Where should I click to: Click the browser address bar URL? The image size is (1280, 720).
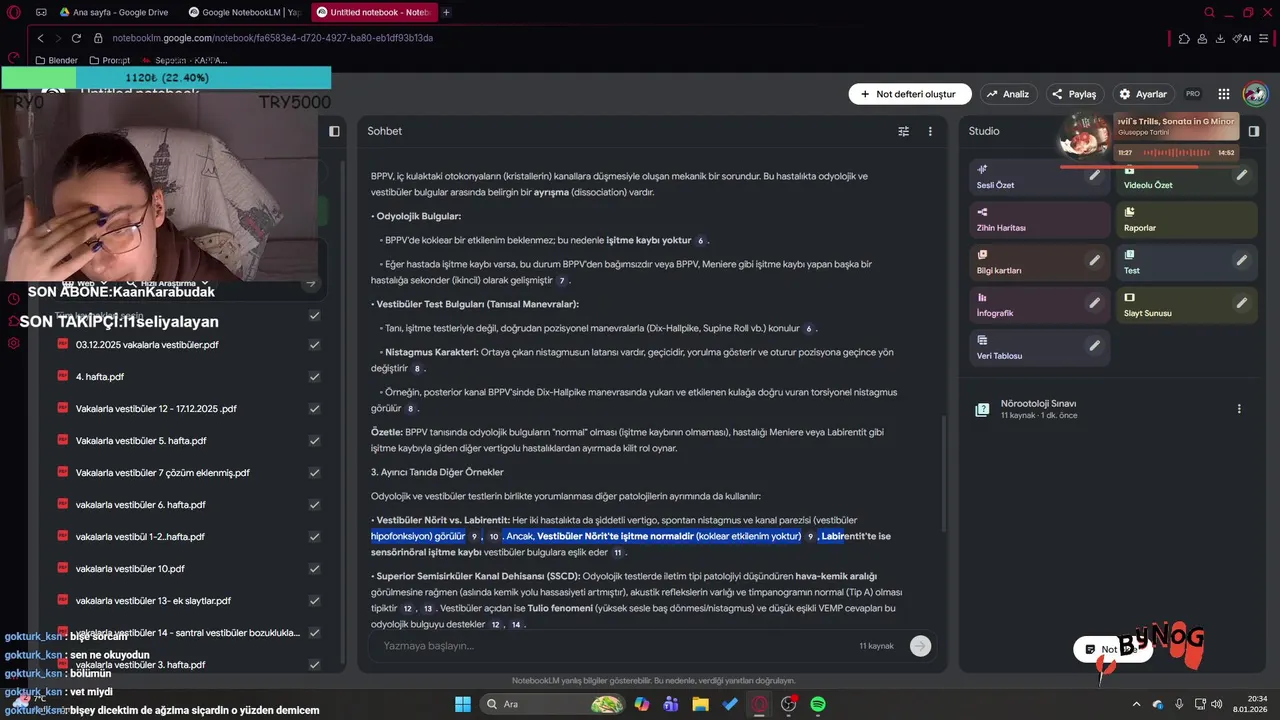pos(272,38)
